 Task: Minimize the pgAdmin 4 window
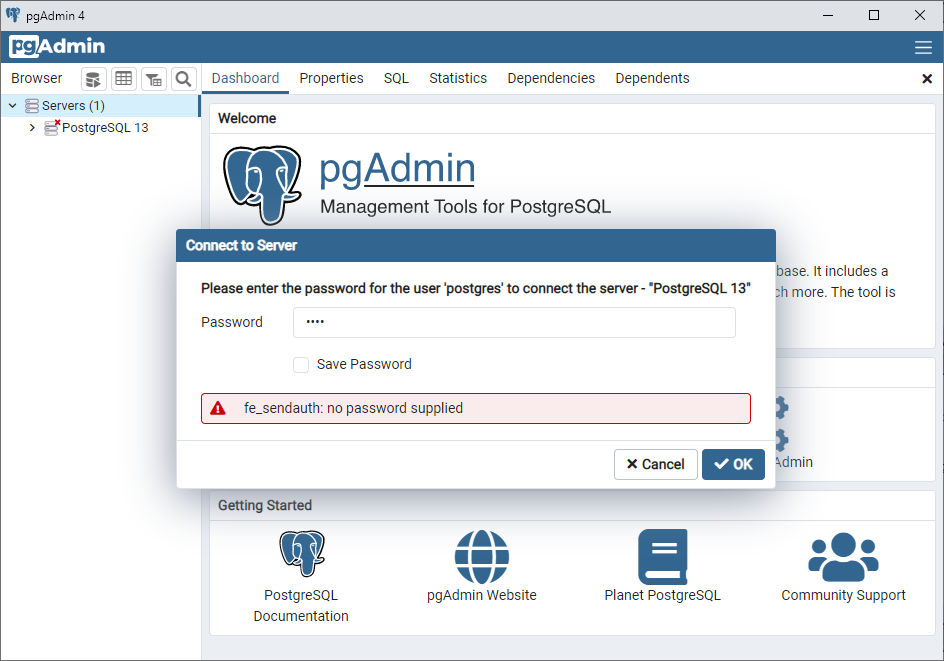coord(828,16)
